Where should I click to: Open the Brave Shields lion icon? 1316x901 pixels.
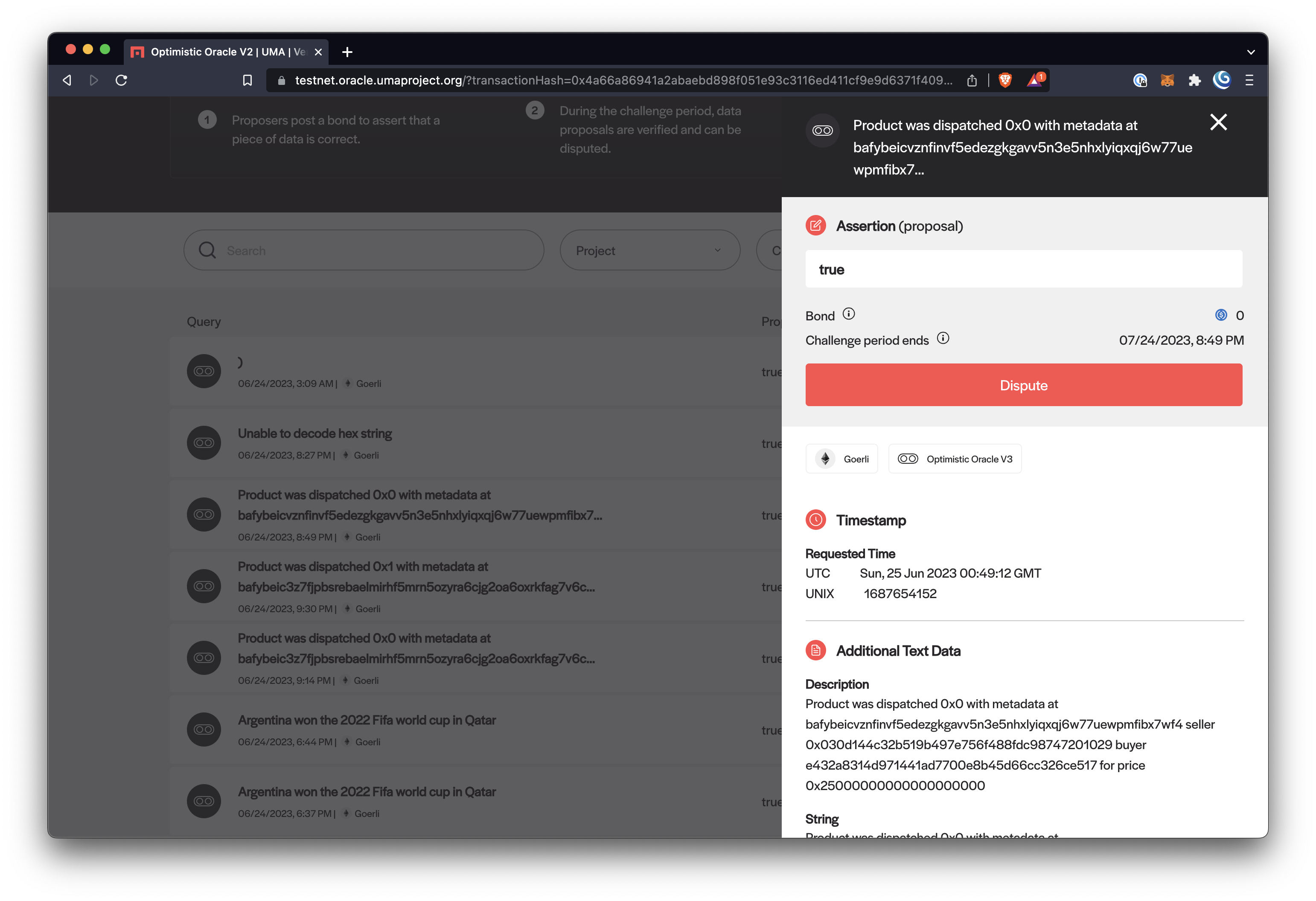coord(1005,80)
